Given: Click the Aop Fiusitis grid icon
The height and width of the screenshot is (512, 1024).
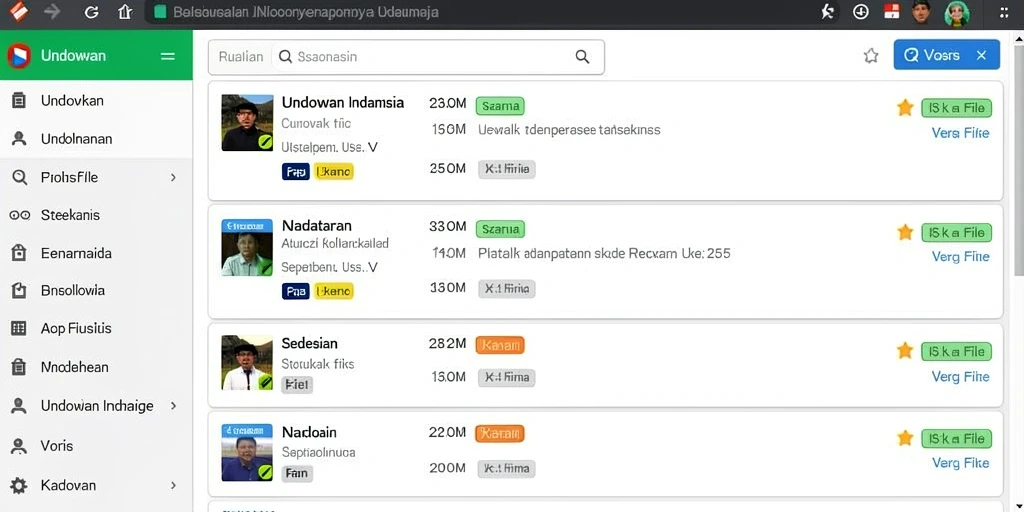Looking at the screenshot, I should pyautogui.click(x=19, y=328).
